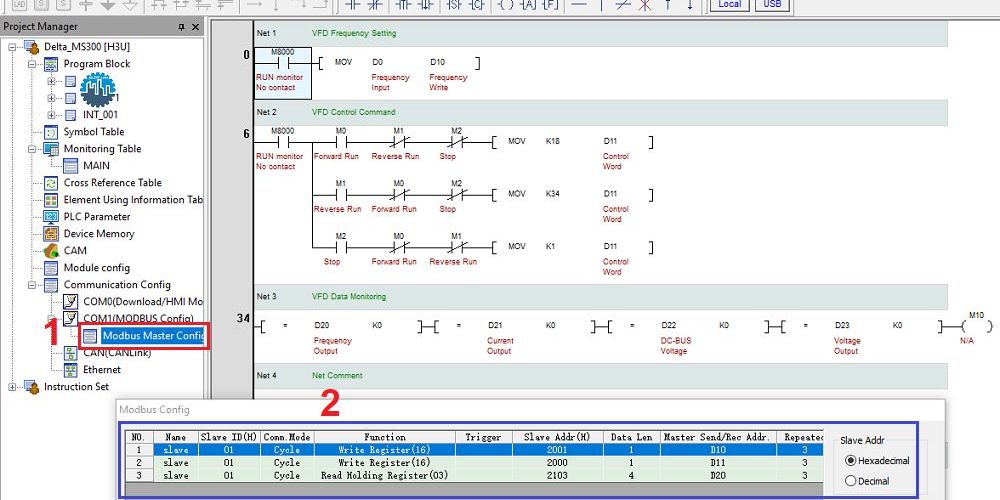Click step number 34 in the gutter

[x=243, y=318]
